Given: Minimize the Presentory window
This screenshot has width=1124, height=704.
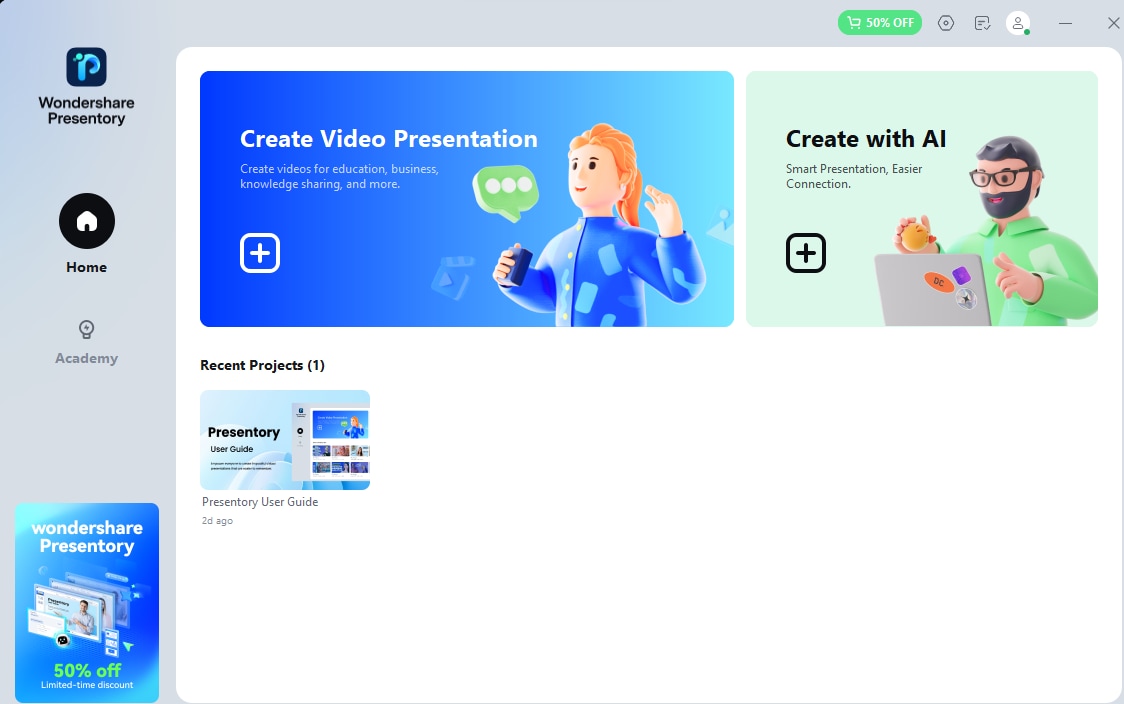Looking at the screenshot, I should (x=1065, y=23).
